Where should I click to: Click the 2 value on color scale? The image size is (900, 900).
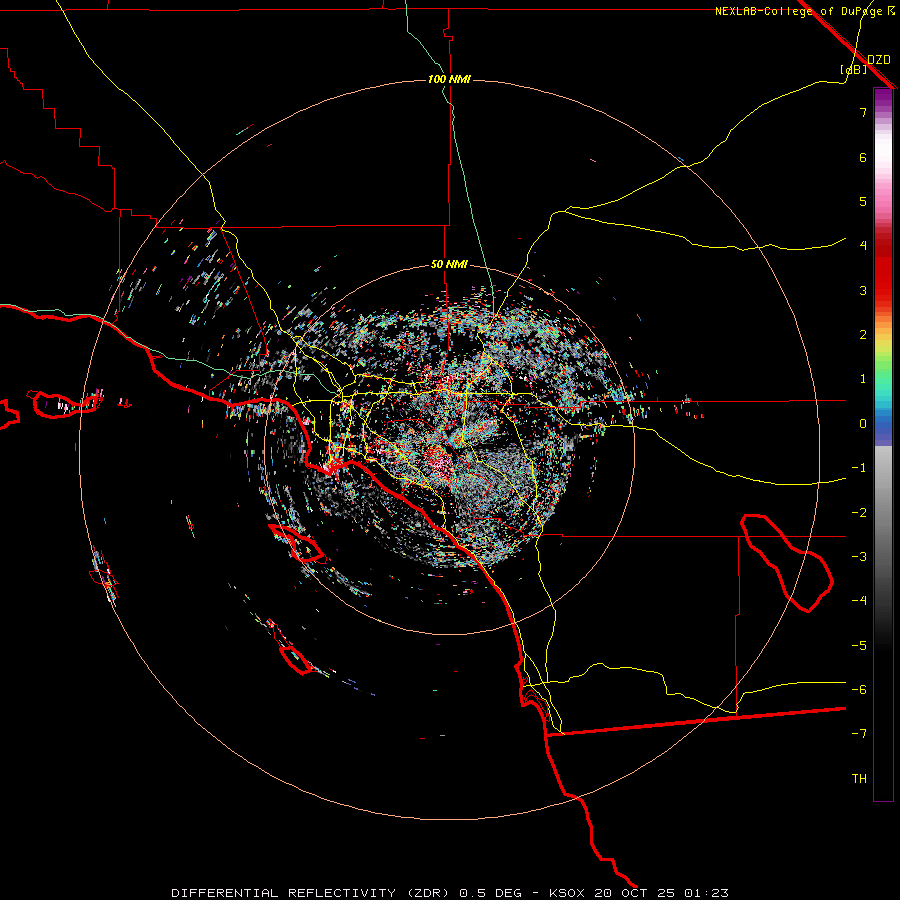[863, 334]
